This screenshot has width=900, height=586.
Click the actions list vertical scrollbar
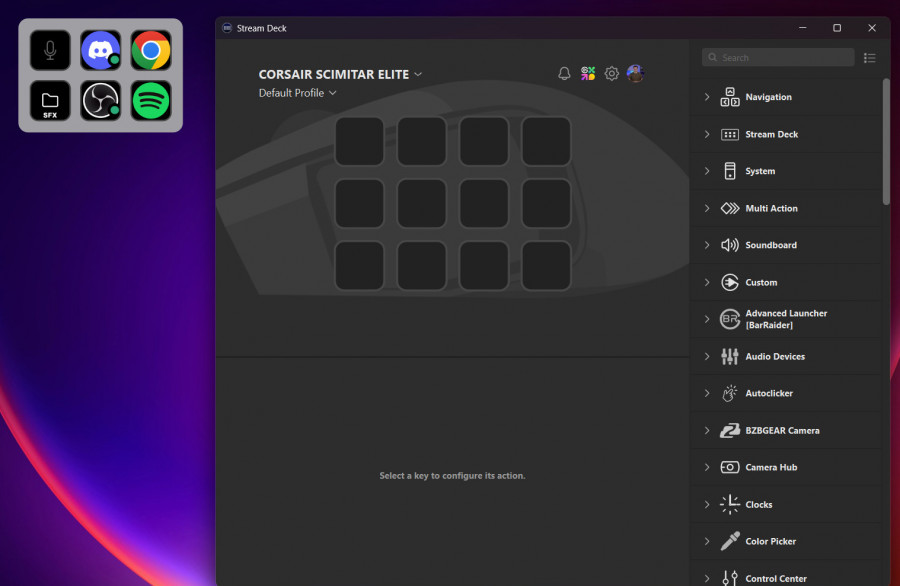(886, 140)
